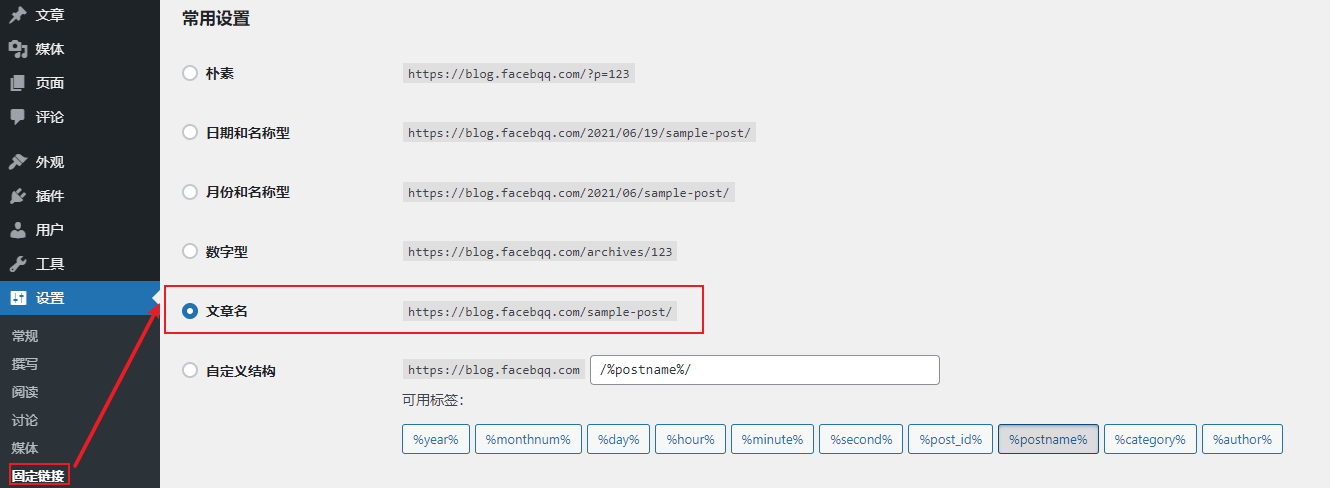
Task: Insert the %post_id% tag button
Action: point(951,439)
